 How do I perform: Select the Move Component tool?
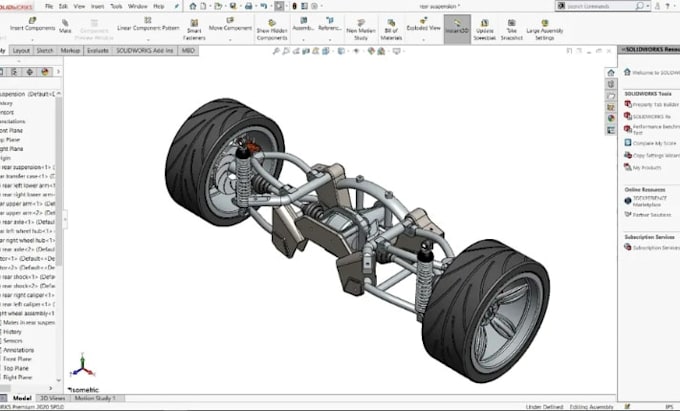click(x=230, y=24)
